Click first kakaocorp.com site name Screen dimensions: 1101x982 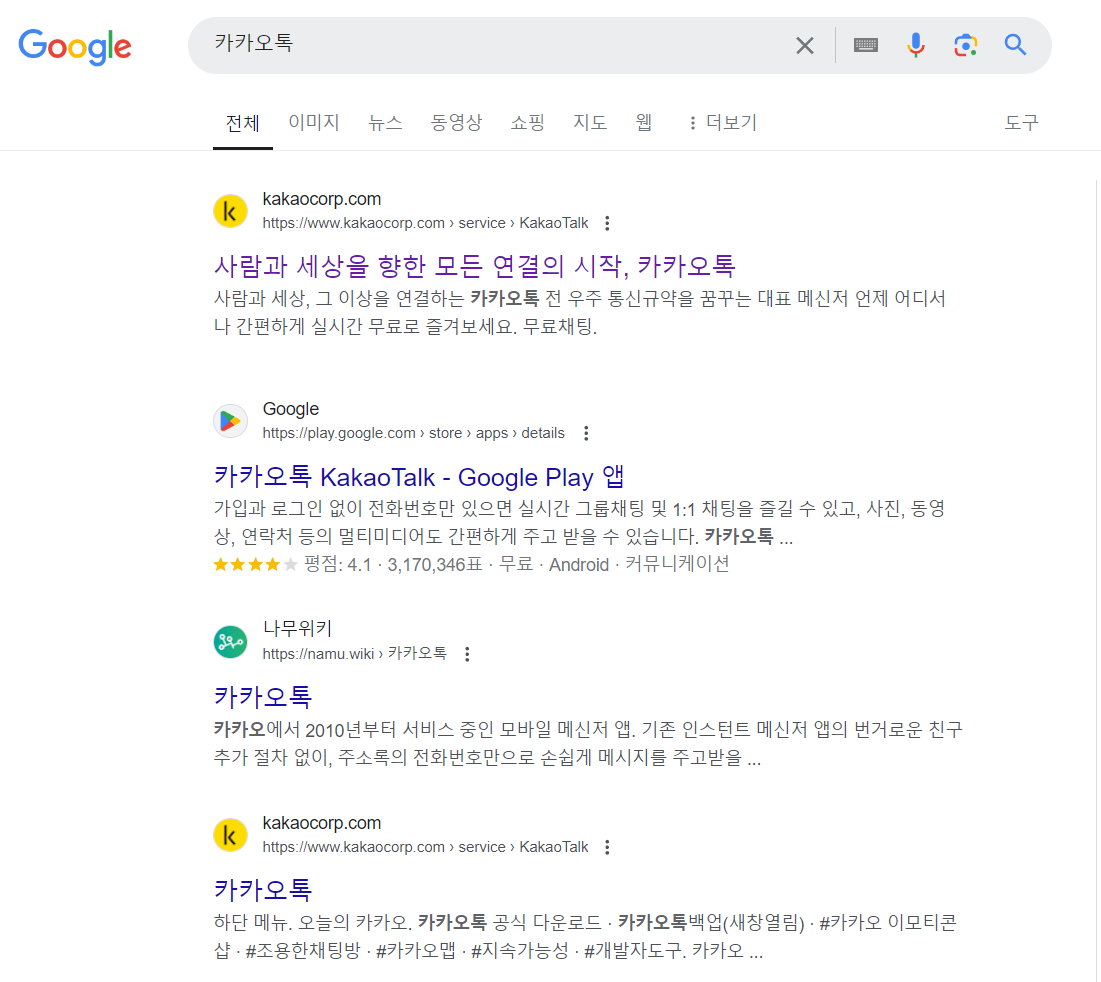tap(322, 199)
